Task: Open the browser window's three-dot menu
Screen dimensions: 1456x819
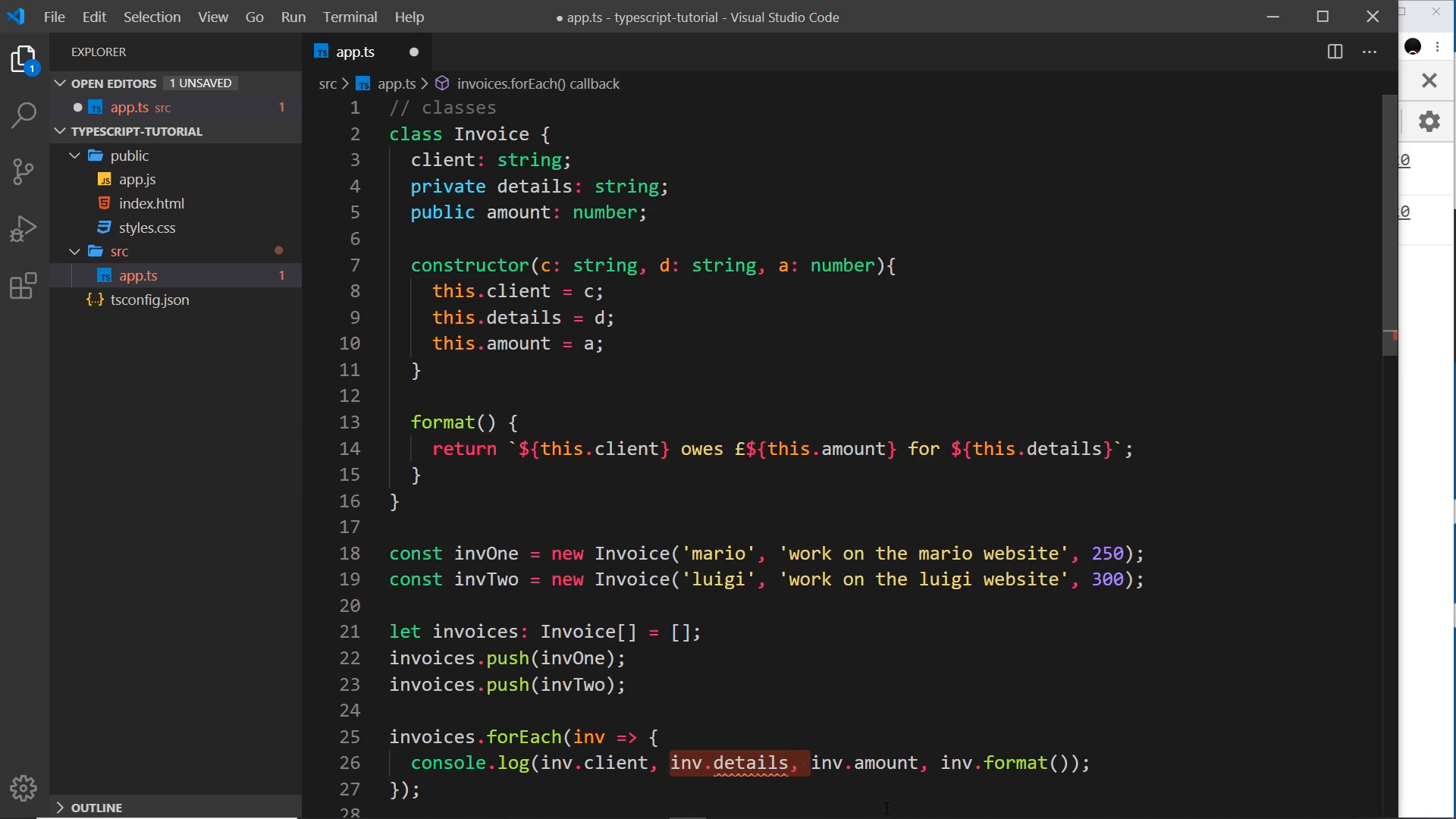Action: (x=1438, y=47)
